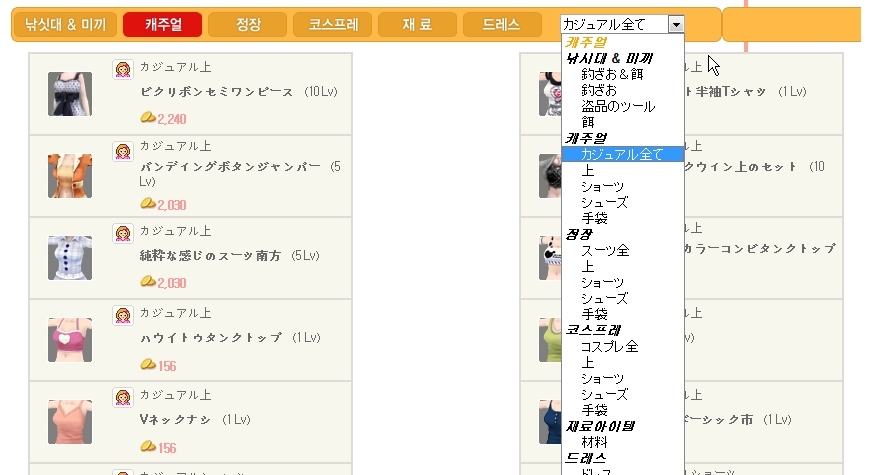Select the 드레스 tab
Image resolution: width=869 pixels, height=475 pixels.
pos(500,25)
